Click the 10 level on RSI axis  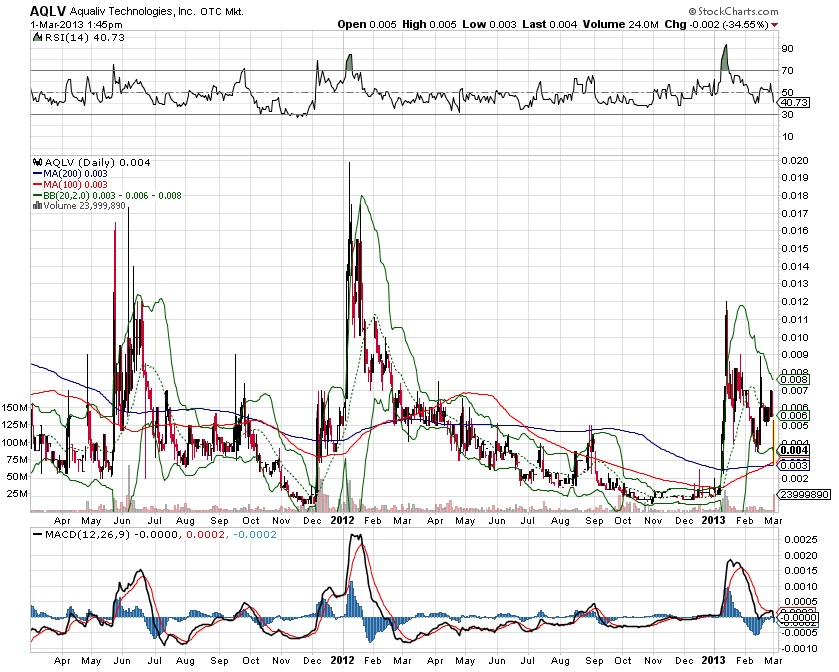[x=788, y=136]
